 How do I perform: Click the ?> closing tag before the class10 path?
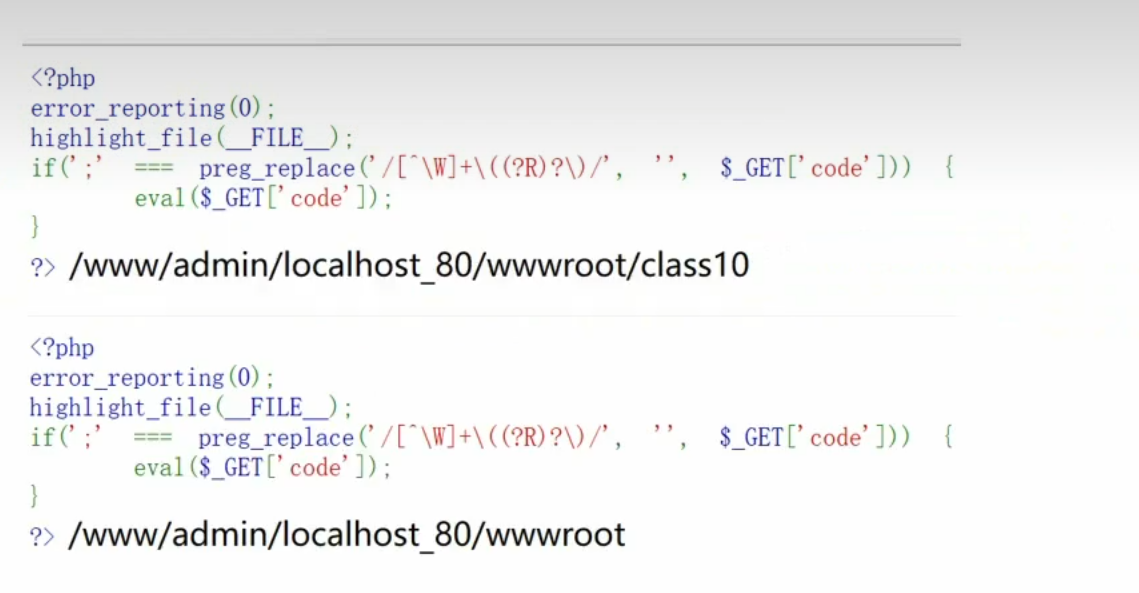42,268
